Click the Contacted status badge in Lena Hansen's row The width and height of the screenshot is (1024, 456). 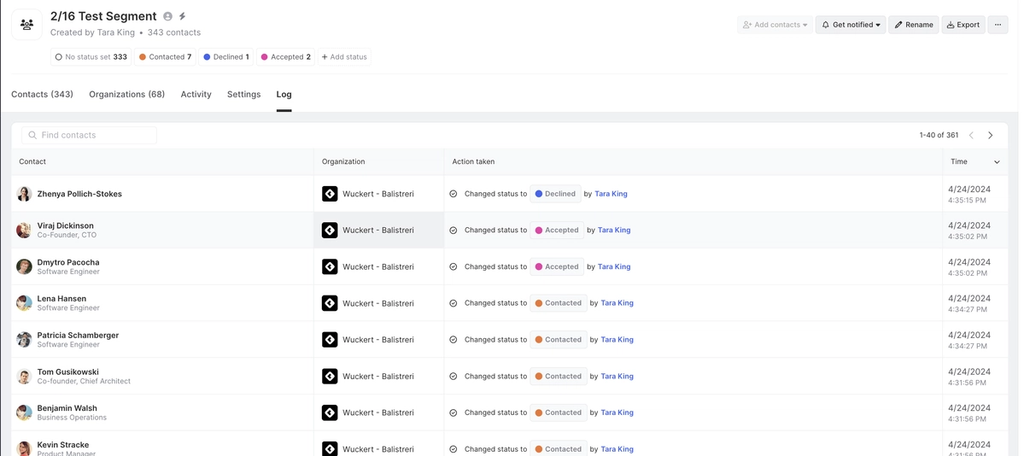tap(558, 303)
